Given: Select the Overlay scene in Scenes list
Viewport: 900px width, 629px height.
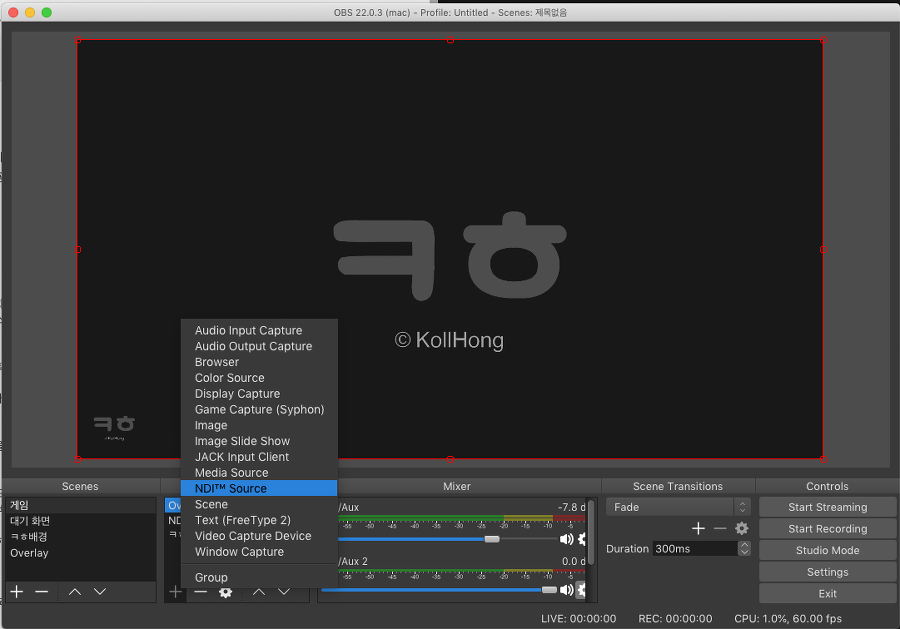Looking at the screenshot, I should point(30,553).
